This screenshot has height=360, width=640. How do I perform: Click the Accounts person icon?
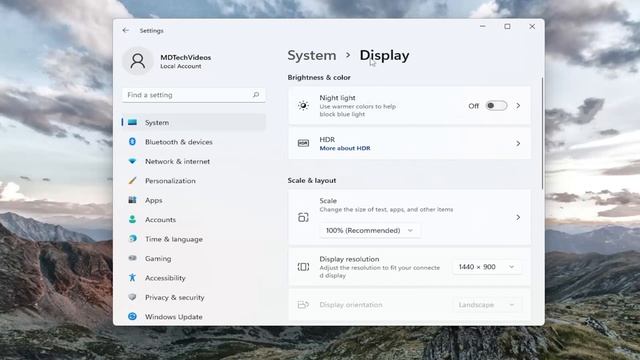tap(132, 220)
